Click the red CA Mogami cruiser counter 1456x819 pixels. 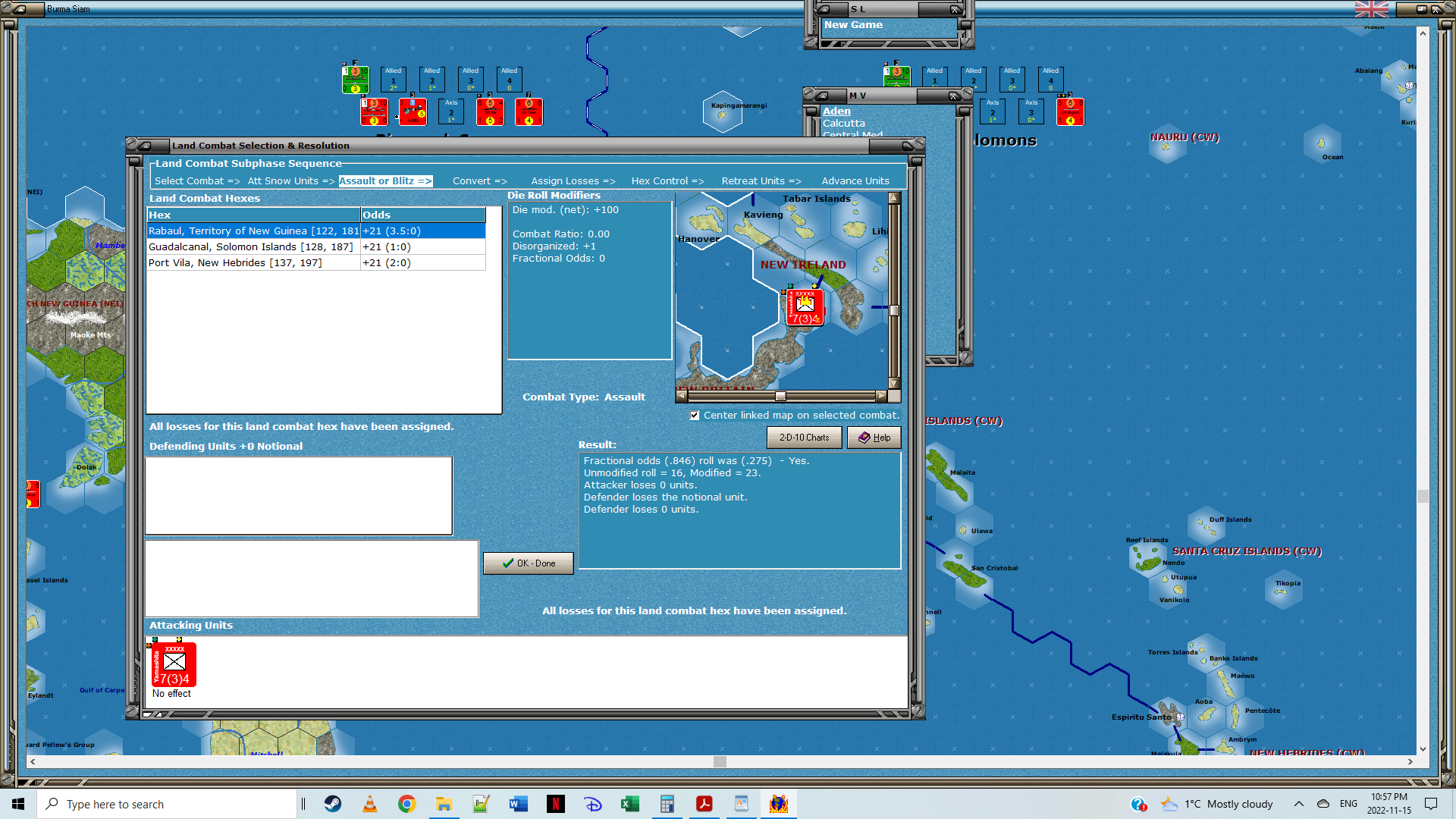[1070, 111]
